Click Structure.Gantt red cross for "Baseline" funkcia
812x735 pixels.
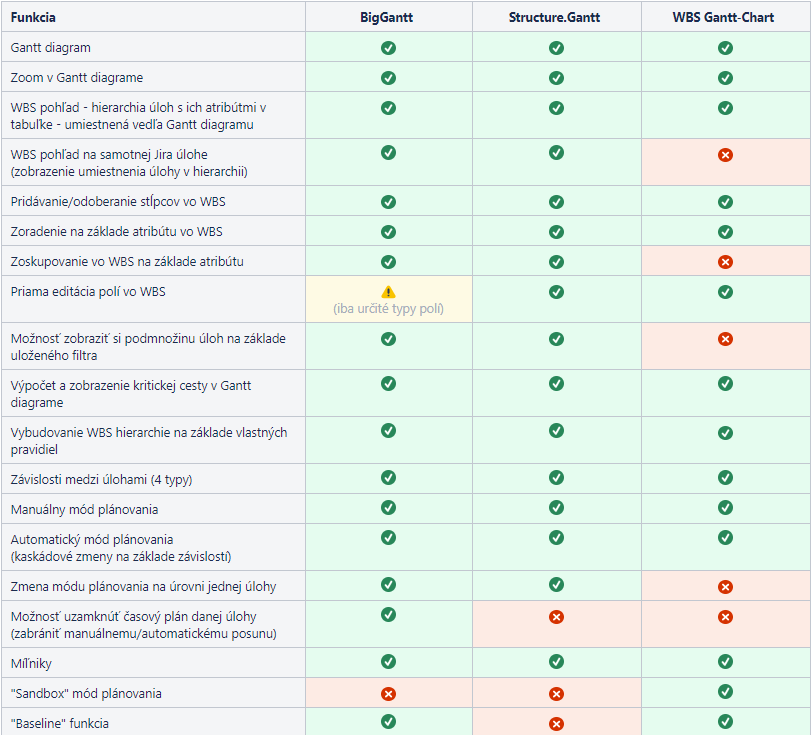click(x=557, y=724)
